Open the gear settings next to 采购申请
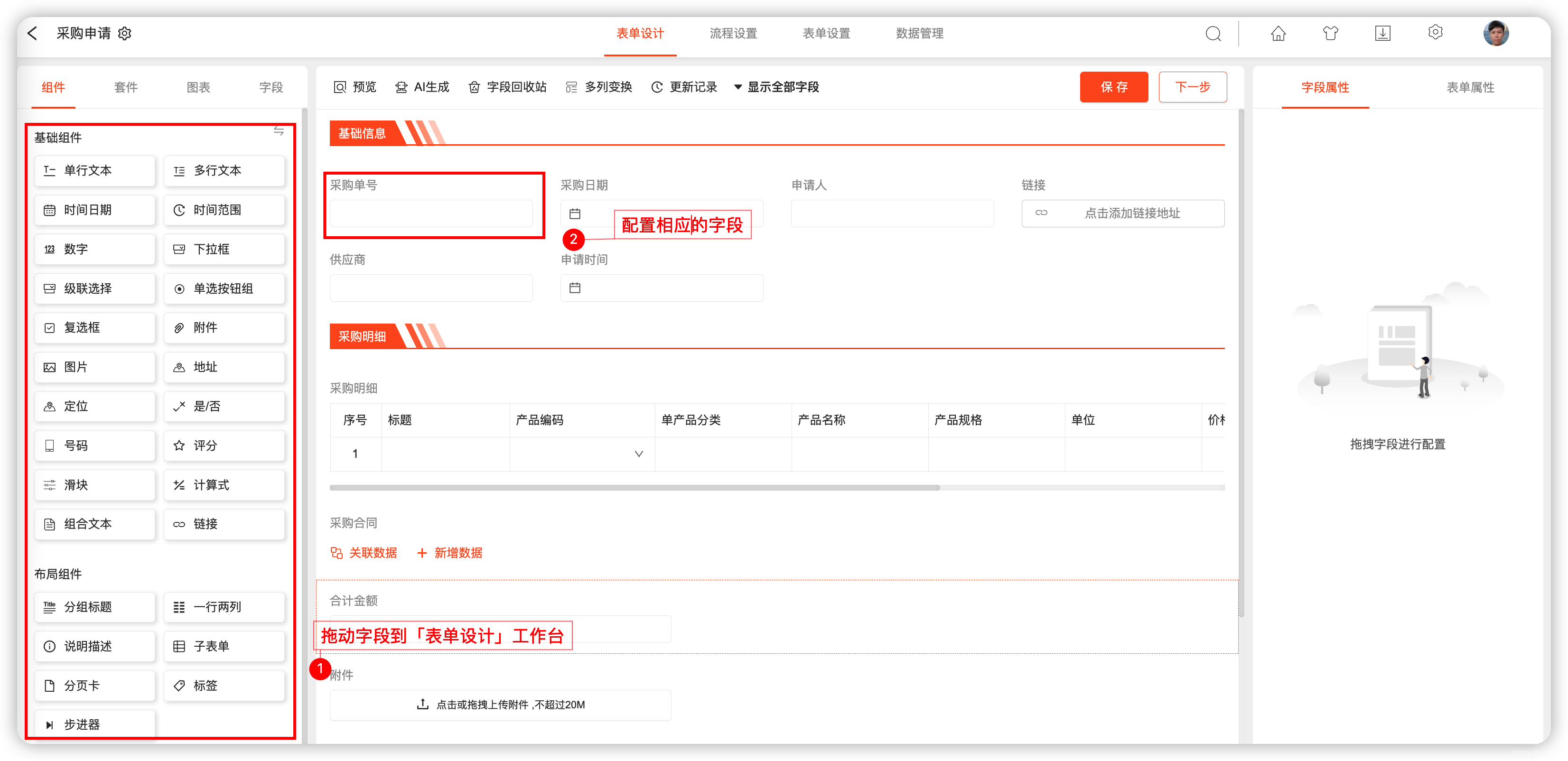The height and width of the screenshot is (761, 1568). [125, 34]
